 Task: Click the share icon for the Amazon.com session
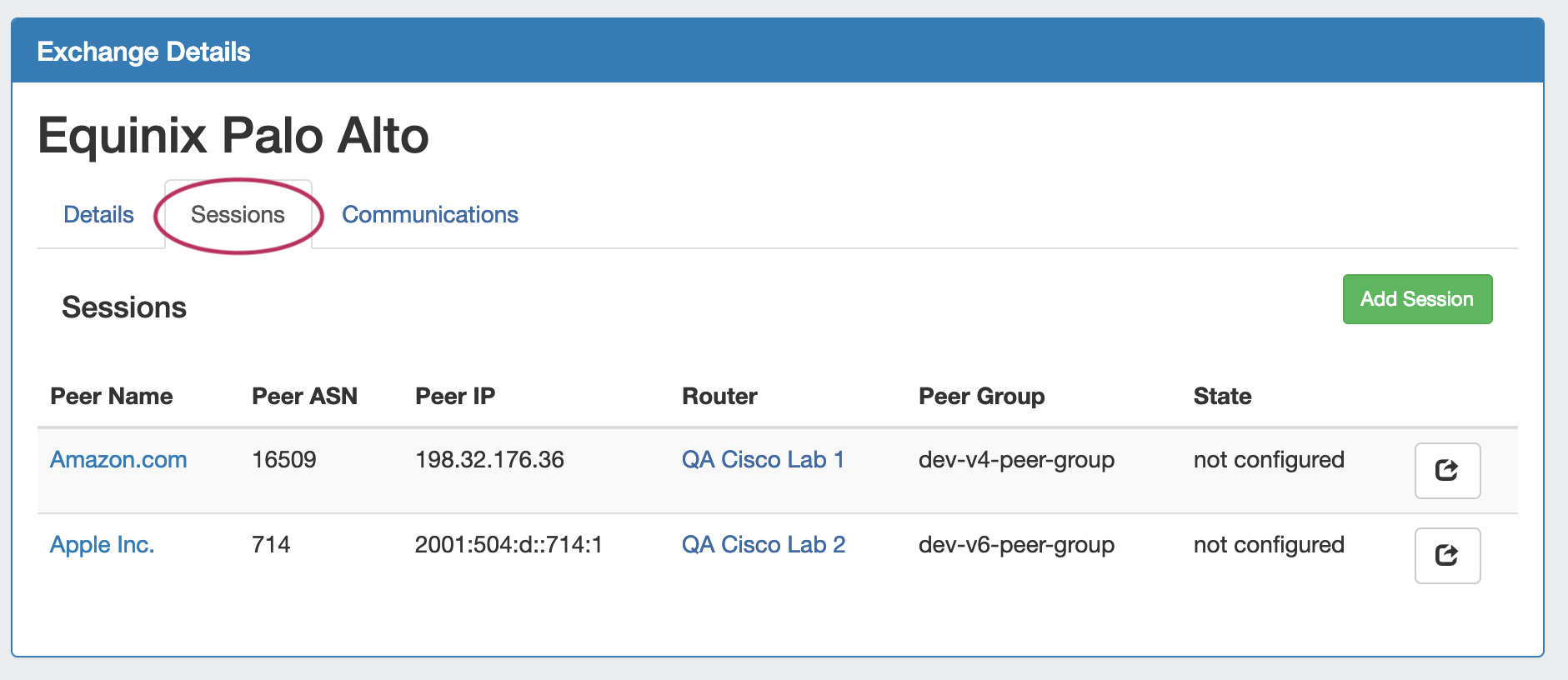tap(1447, 471)
